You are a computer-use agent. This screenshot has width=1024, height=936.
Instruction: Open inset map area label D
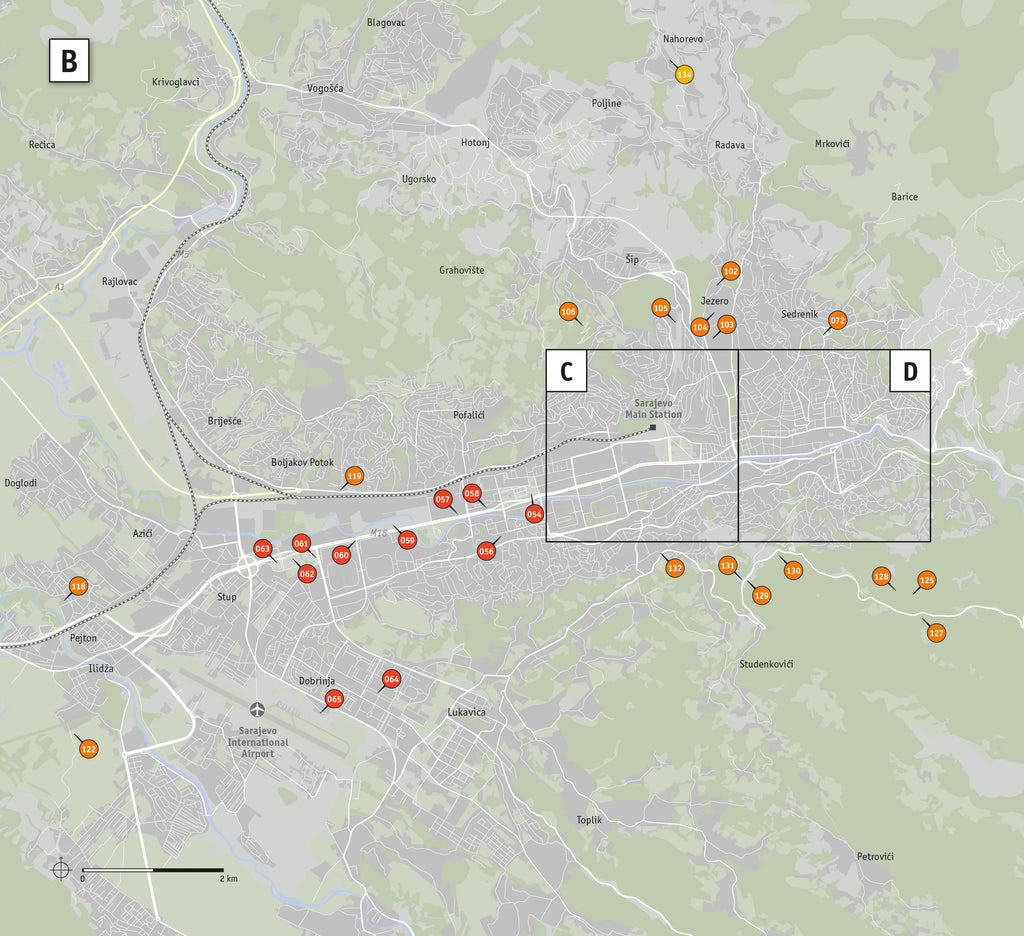tap(909, 371)
